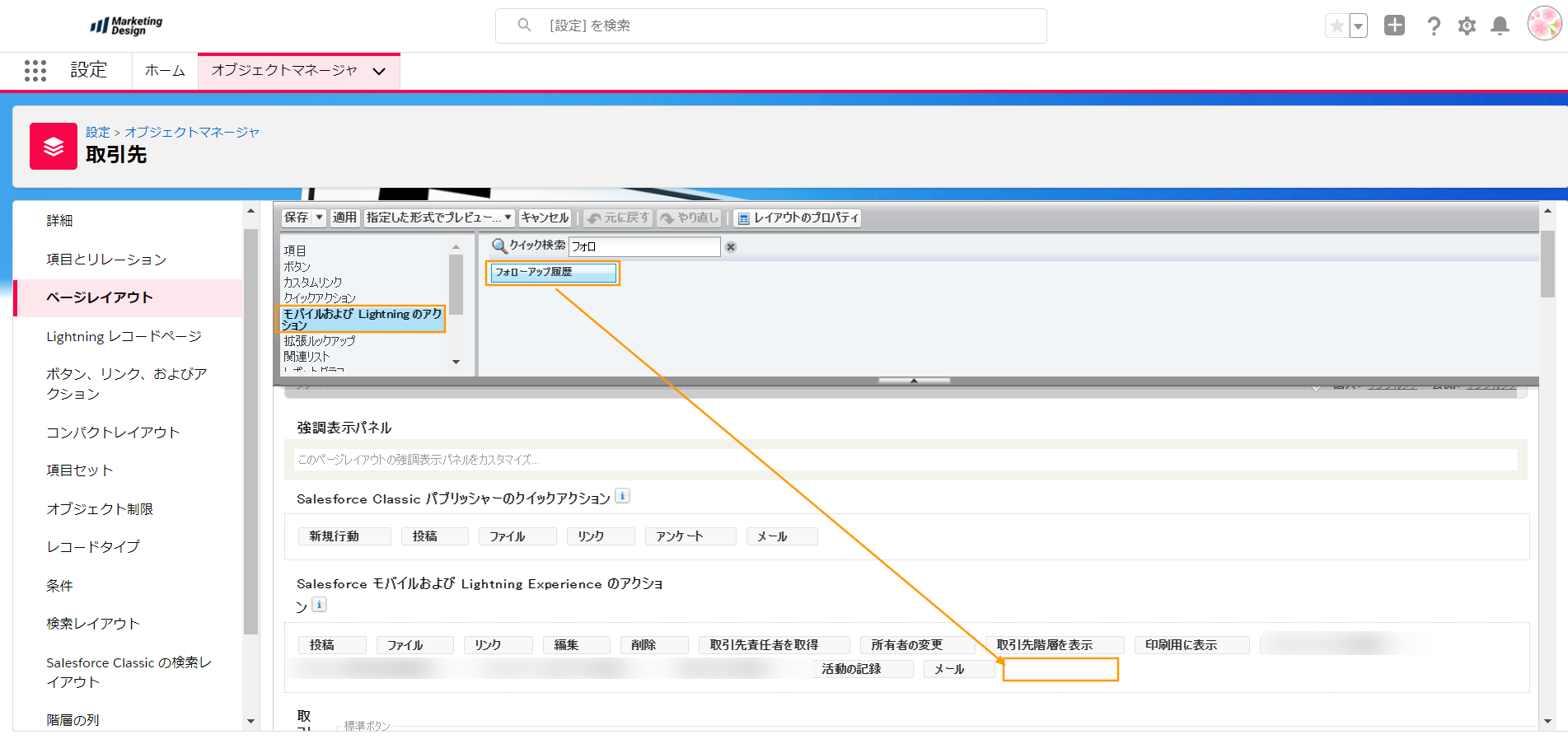The width and height of the screenshot is (1568, 744).
Task: Click info icon next to Classic publisher actions
Action: (623, 496)
